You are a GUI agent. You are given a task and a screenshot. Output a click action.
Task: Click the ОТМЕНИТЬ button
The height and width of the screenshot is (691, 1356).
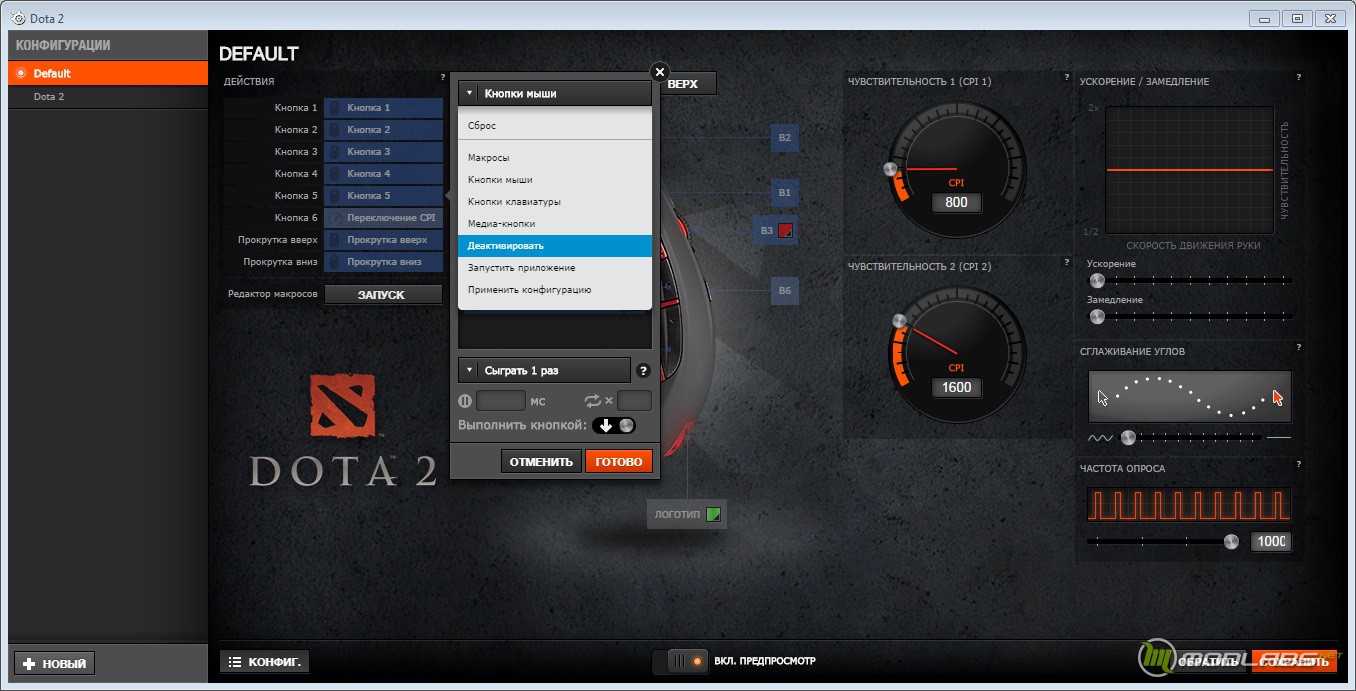pos(541,461)
